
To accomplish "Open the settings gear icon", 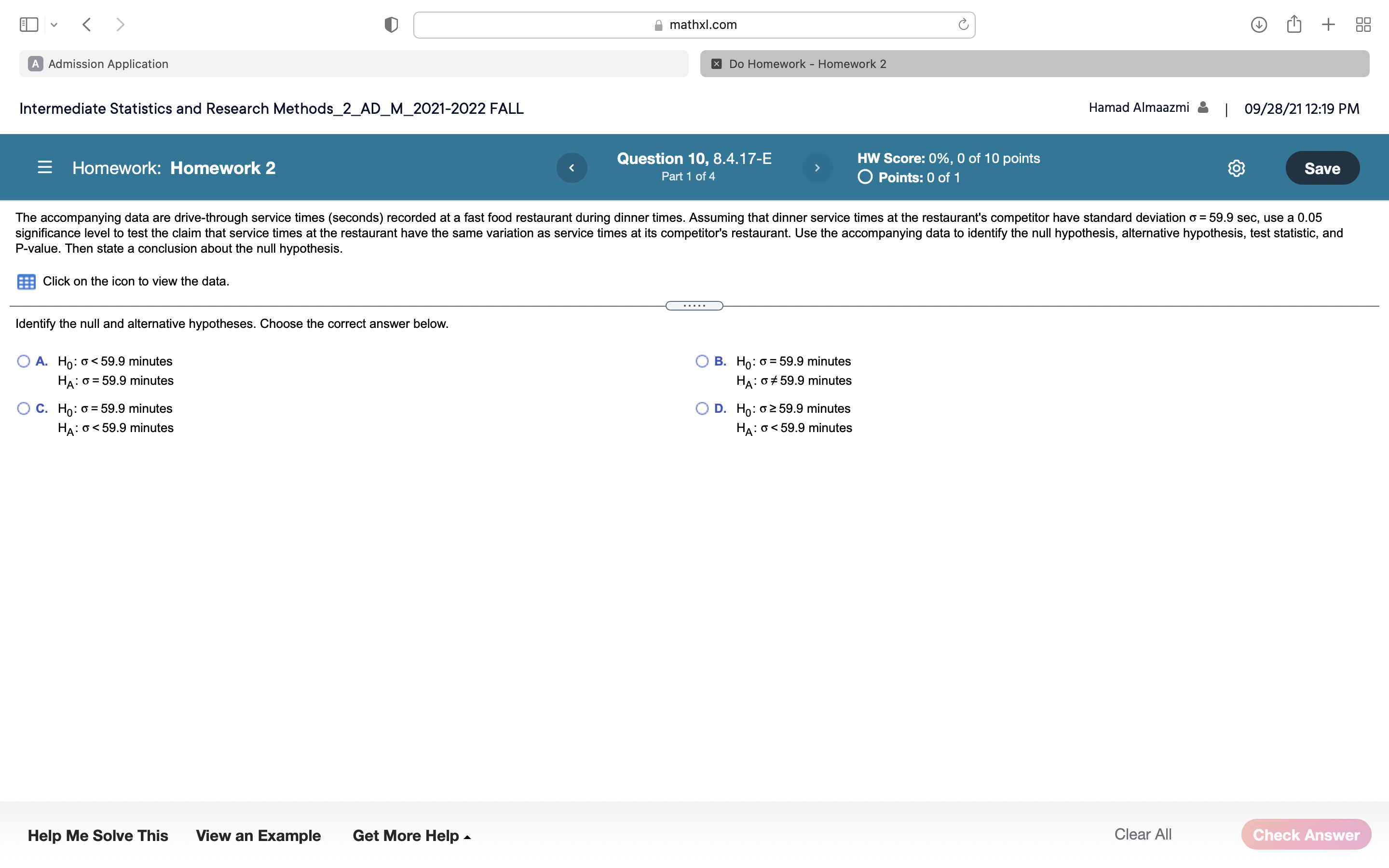I will pos(1236,168).
